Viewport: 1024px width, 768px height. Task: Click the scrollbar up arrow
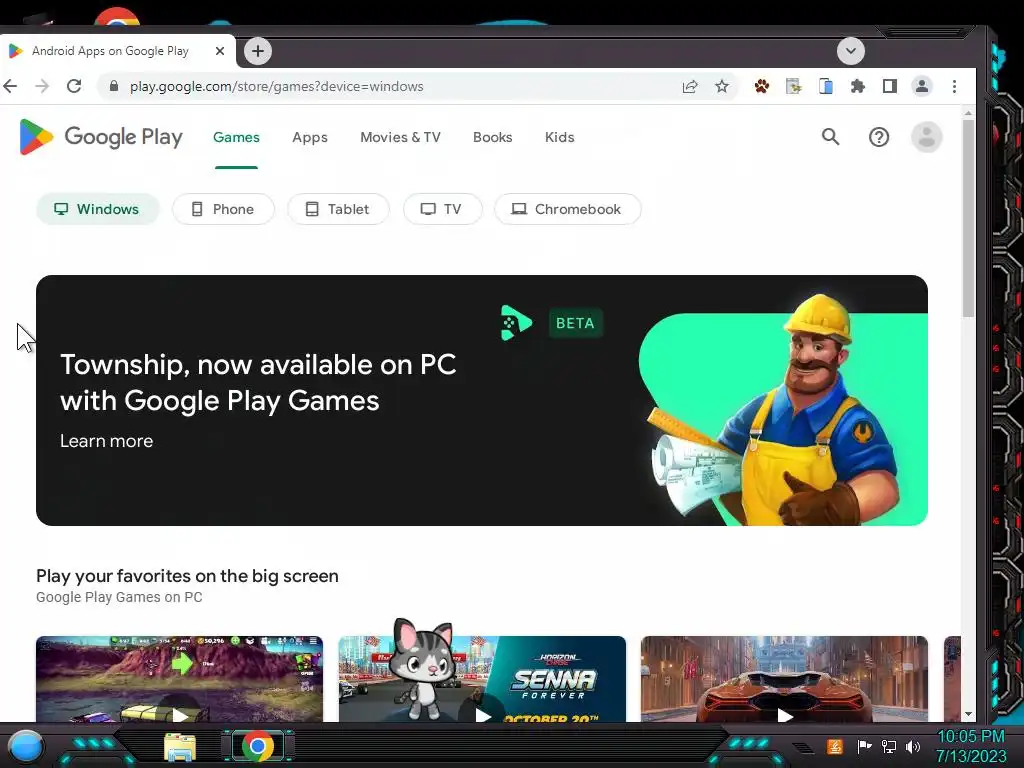[968, 113]
